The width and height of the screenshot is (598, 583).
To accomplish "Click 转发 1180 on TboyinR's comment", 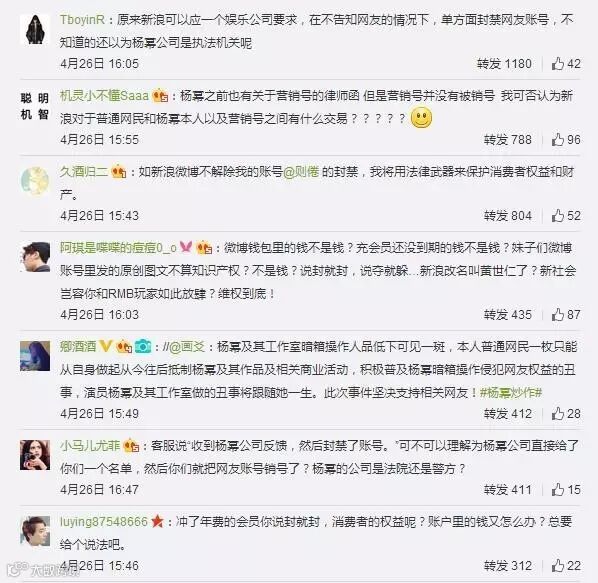I will (504, 64).
